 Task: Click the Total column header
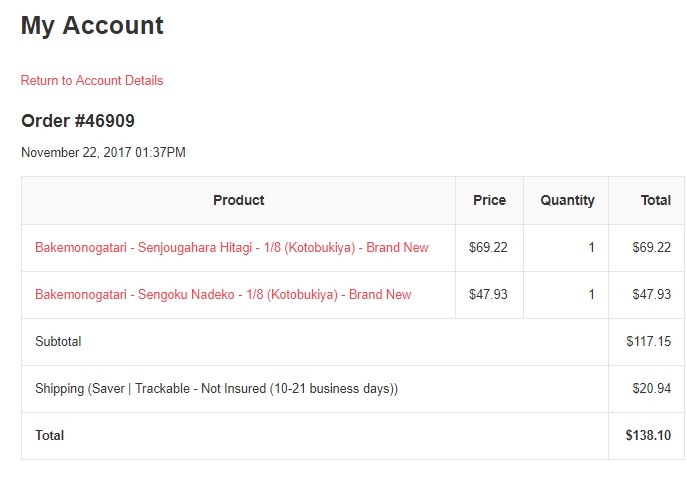pyautogui.click(x=655, y=201)
